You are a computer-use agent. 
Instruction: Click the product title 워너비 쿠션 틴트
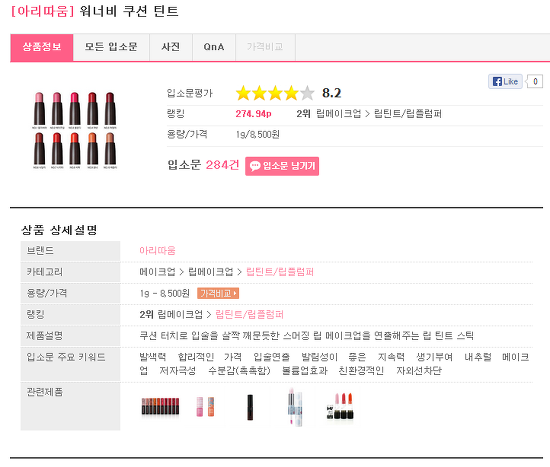pos(129,11)
